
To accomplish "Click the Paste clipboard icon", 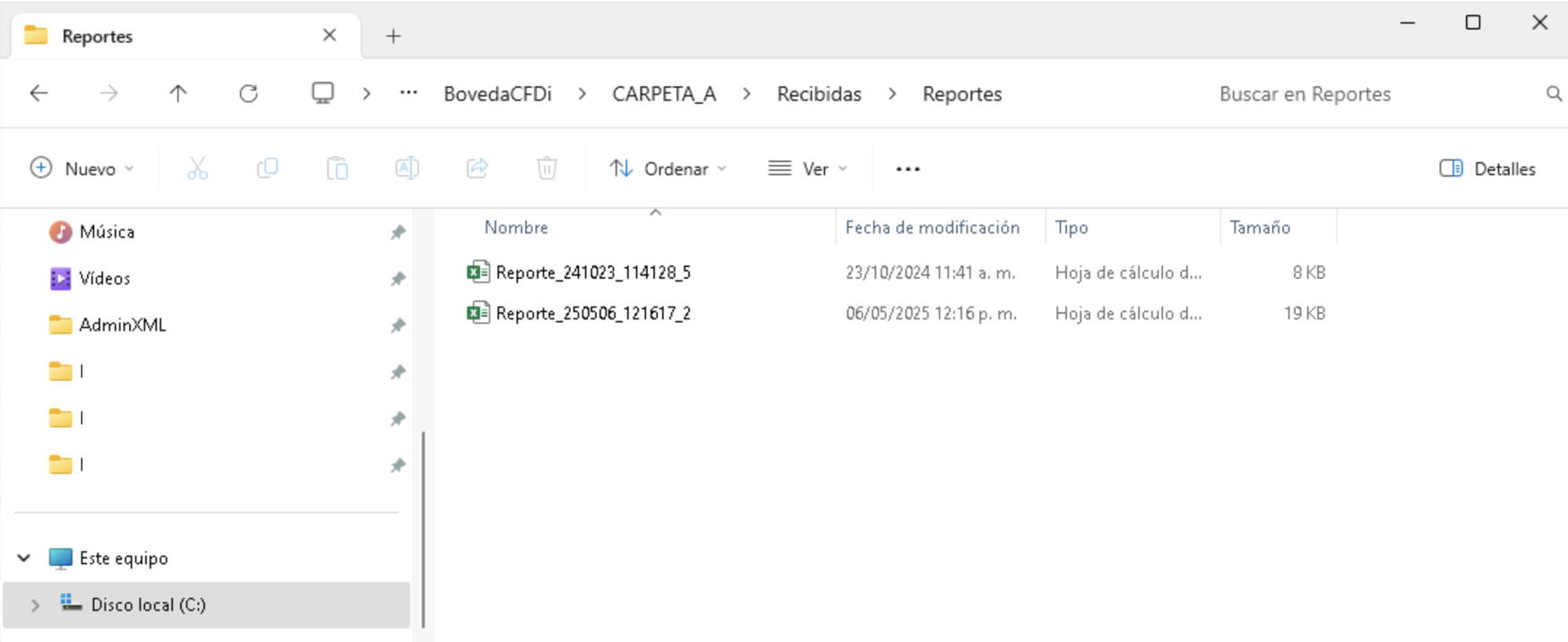I will click(x=337, y=169).
